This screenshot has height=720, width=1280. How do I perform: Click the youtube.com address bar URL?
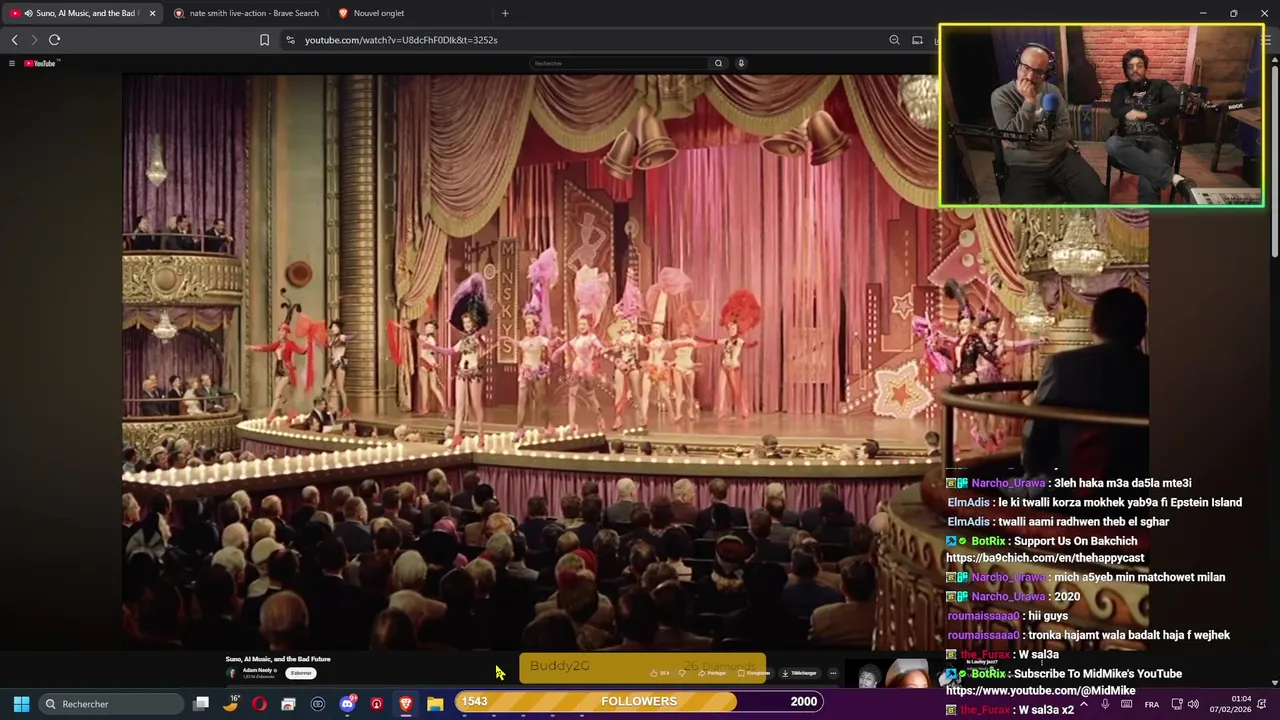click(401, 40)
